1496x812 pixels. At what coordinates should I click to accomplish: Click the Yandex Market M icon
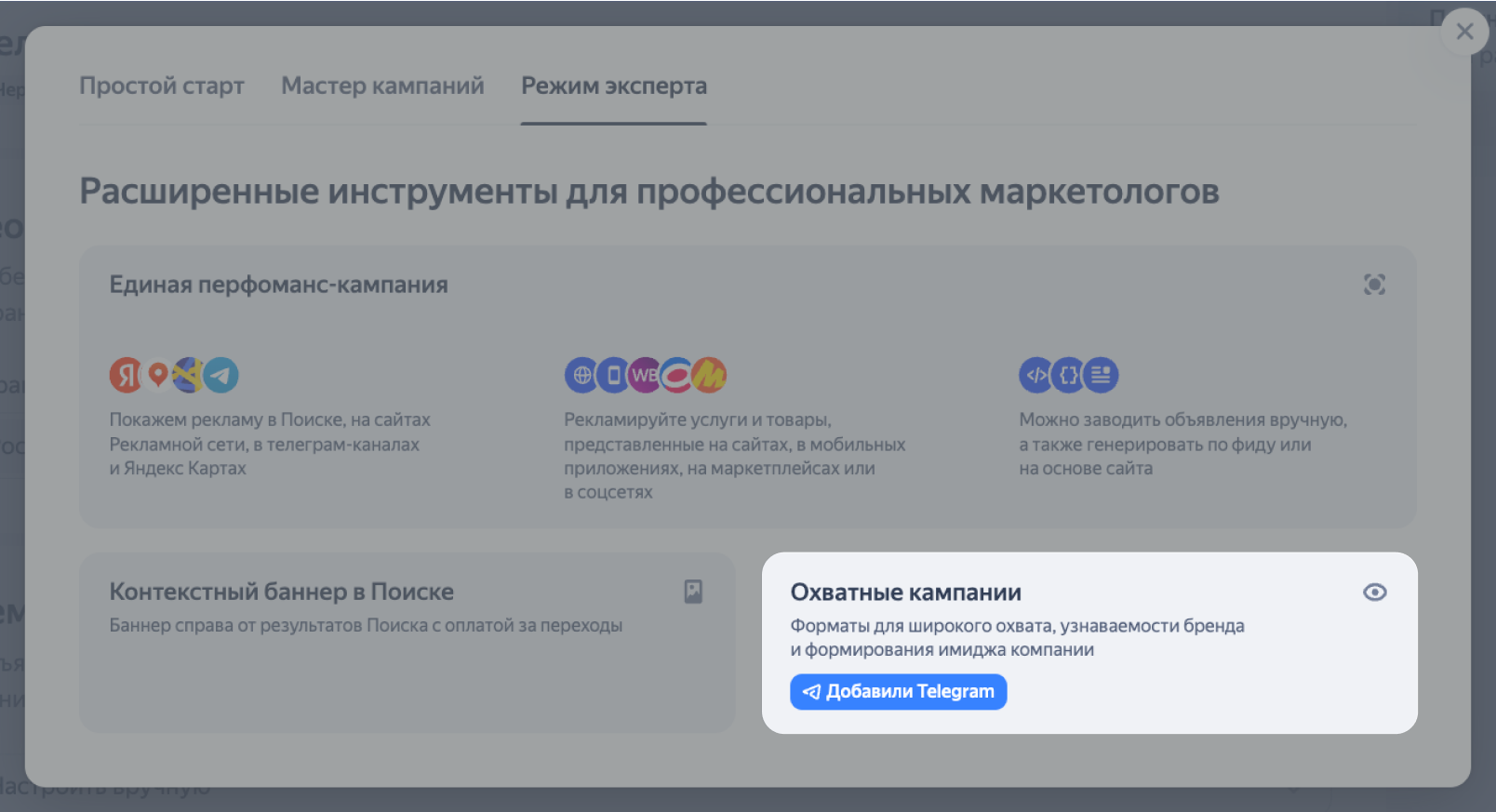pos(709,375)
